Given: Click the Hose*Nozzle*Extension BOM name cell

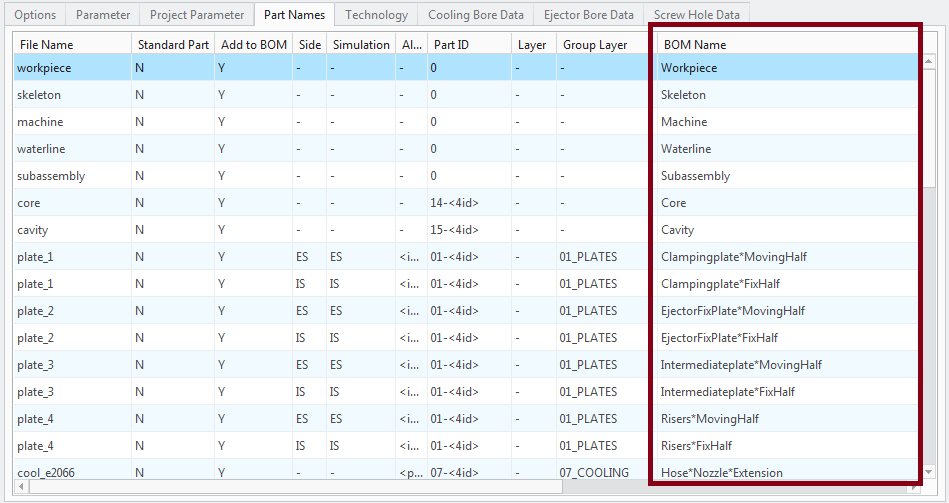Looking at the screenshot, I should tap(721, 472).
